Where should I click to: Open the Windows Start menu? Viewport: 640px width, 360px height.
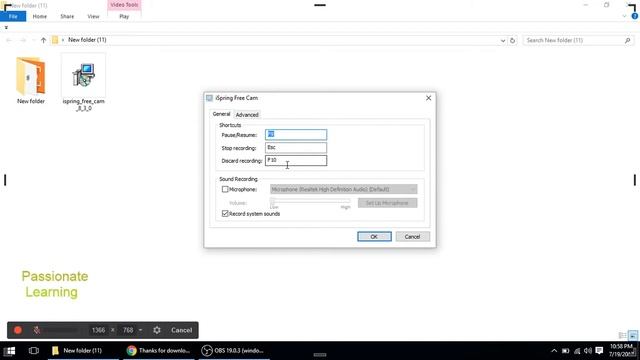[10, 351]
